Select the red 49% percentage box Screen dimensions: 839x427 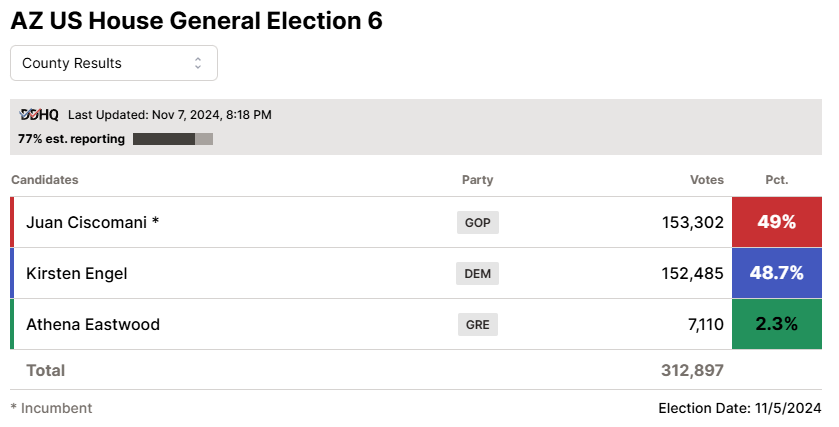click(x=777, y=222)
